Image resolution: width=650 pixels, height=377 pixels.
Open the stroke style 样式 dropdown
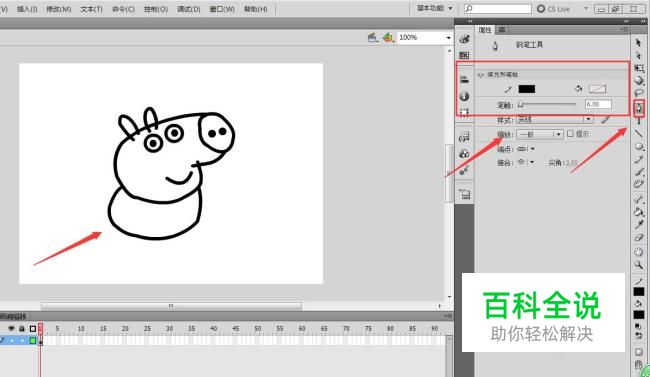[555, 119]
